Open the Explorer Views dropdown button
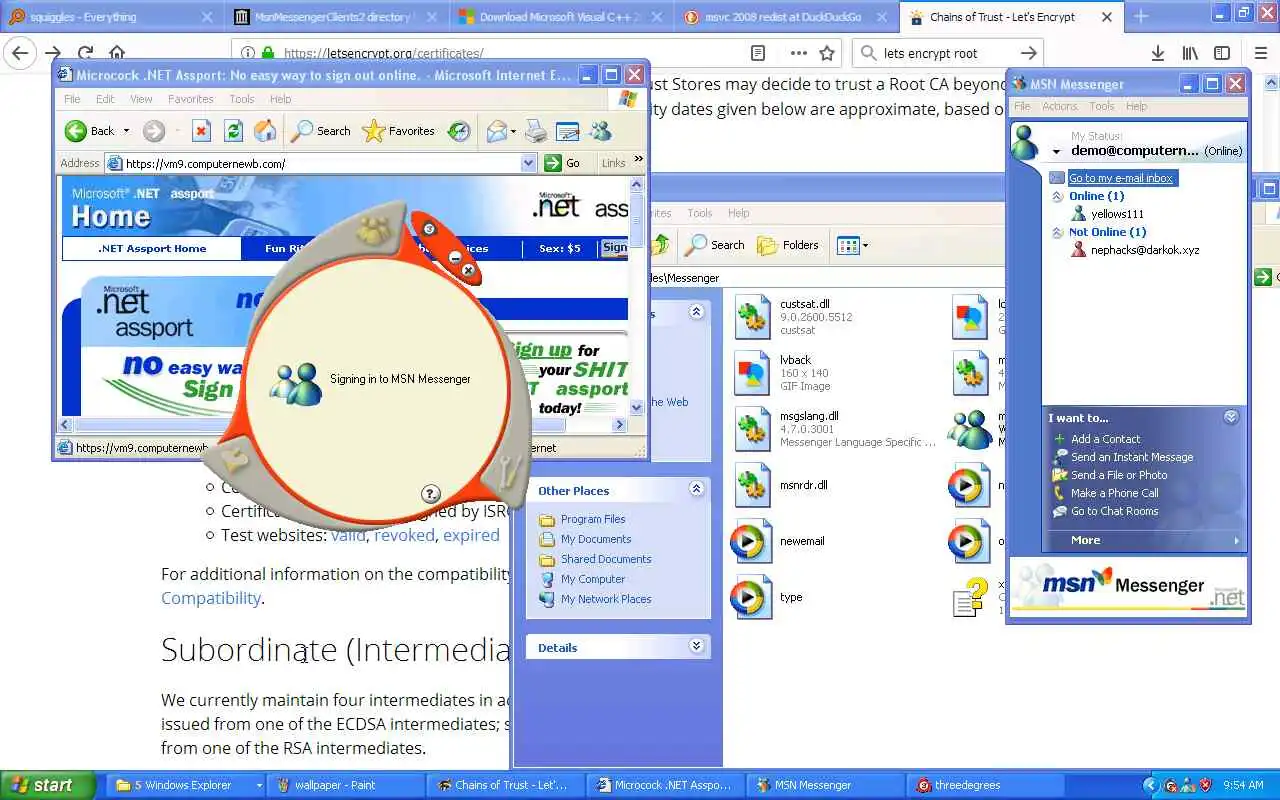This screenshot has width=1280, height=800. point(852,245)
